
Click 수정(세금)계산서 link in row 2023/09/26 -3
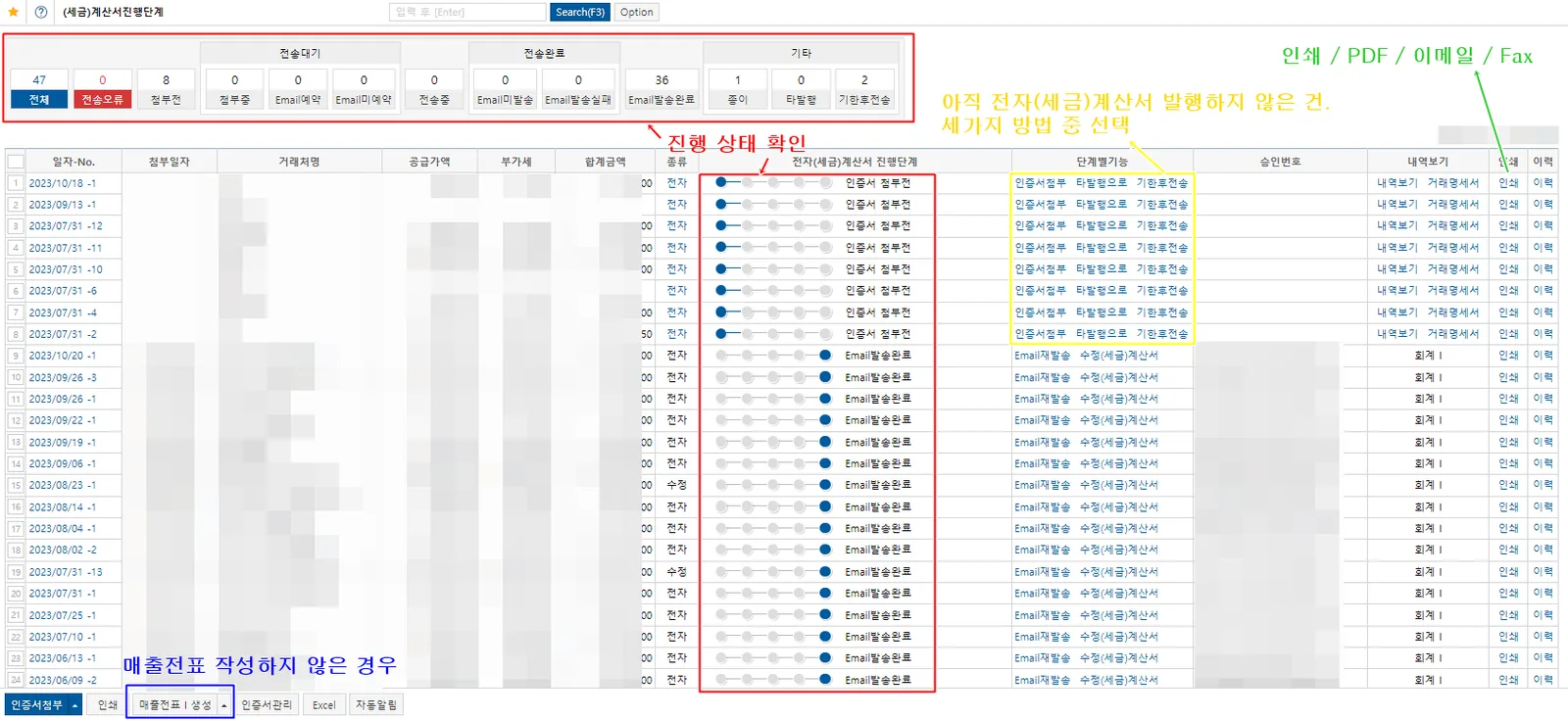pos(1118,377)
